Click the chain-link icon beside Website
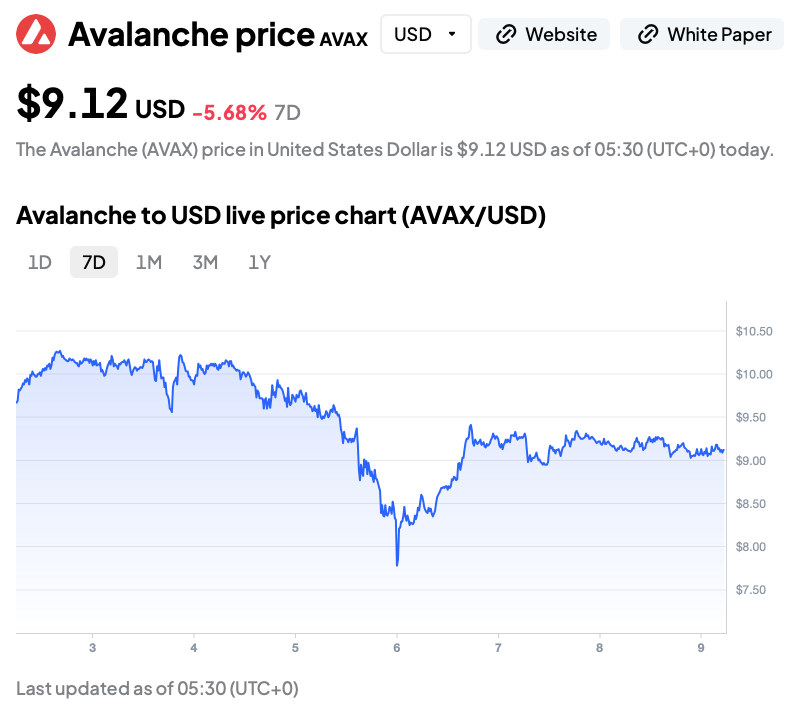The width and height of the screenshot is (808, 716). pos(507,35)
